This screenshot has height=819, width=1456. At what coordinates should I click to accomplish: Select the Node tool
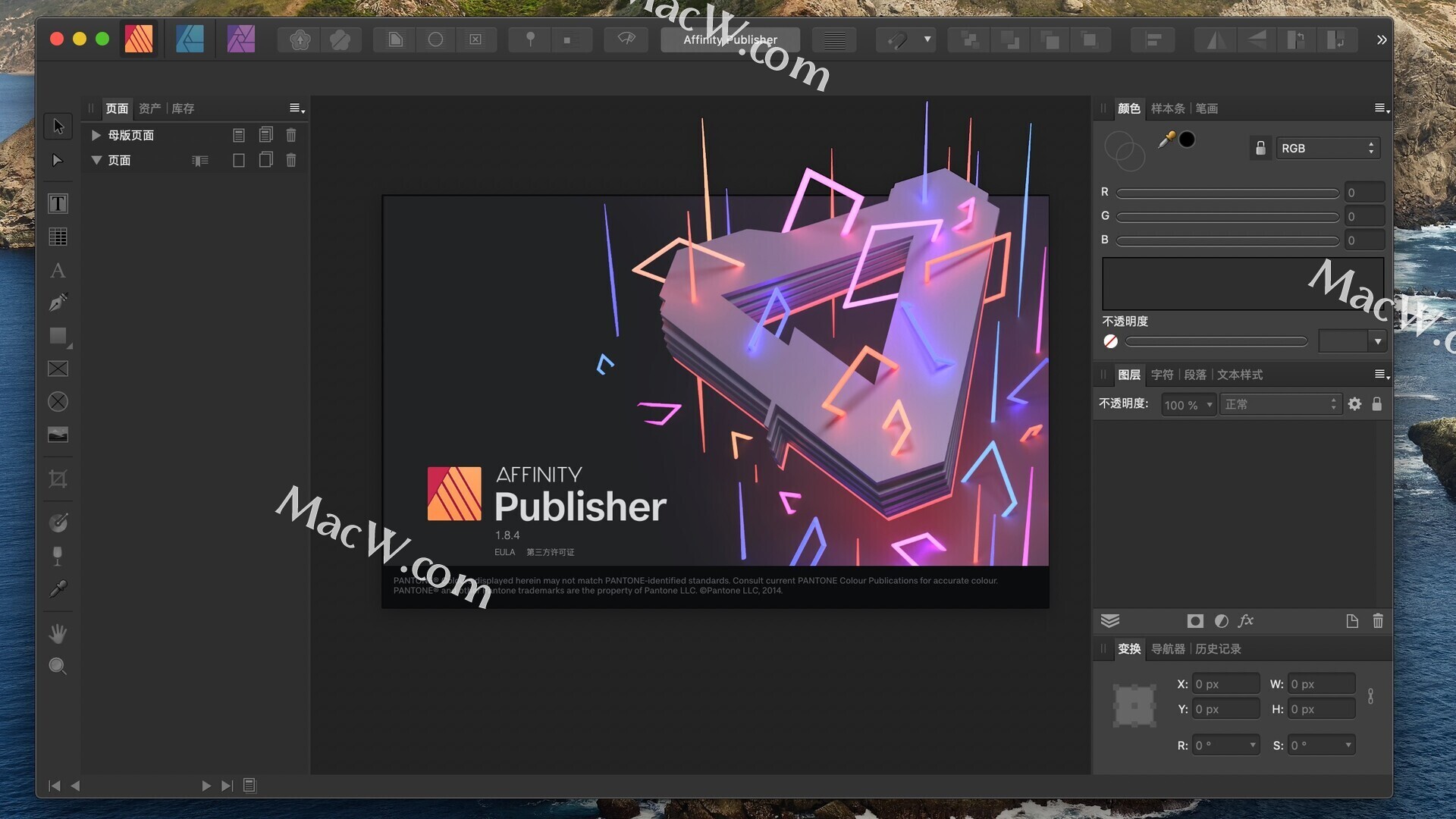(x=58, y=160)
